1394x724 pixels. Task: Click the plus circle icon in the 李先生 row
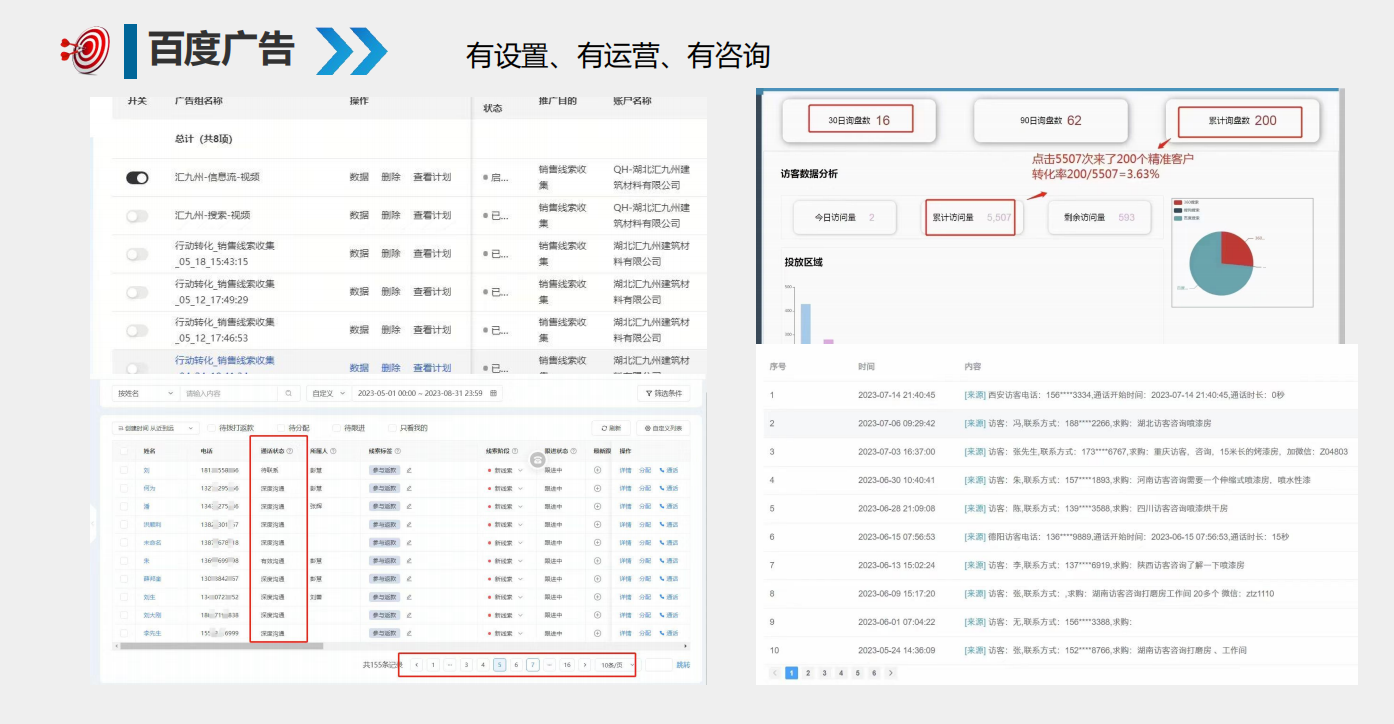(x=597, y=633)
